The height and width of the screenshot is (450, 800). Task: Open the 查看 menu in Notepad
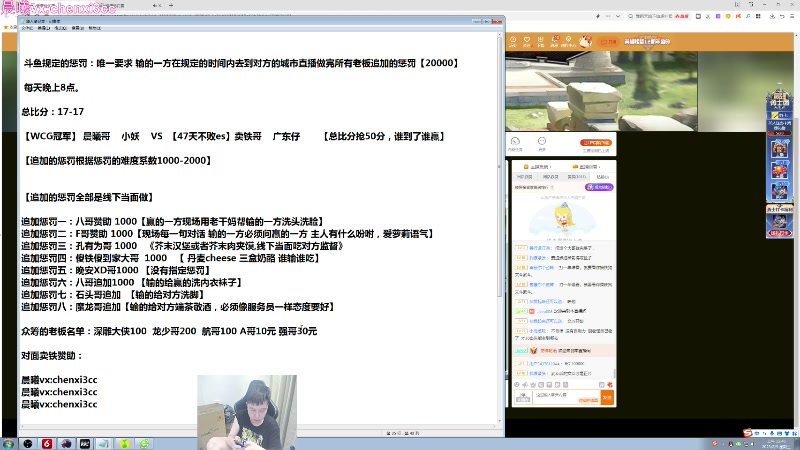pos(78,28)
